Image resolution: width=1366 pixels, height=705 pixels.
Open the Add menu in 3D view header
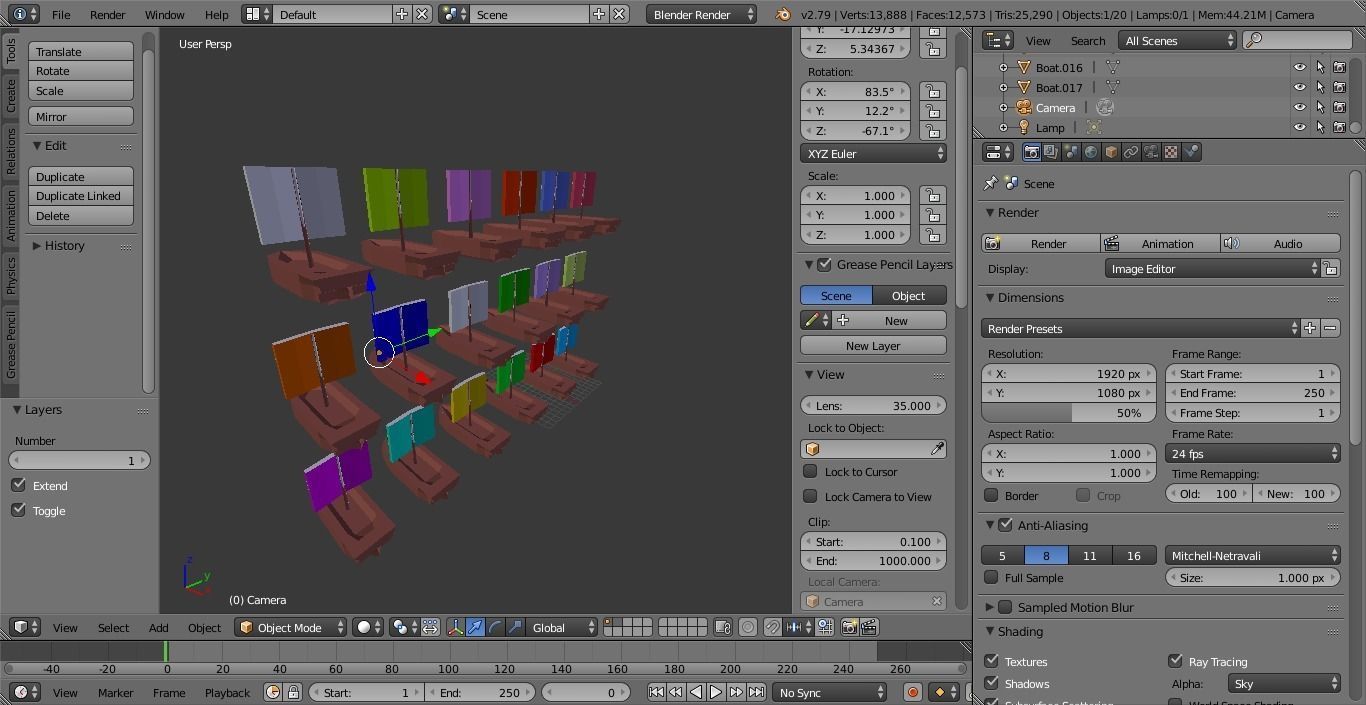pos(158,627)
